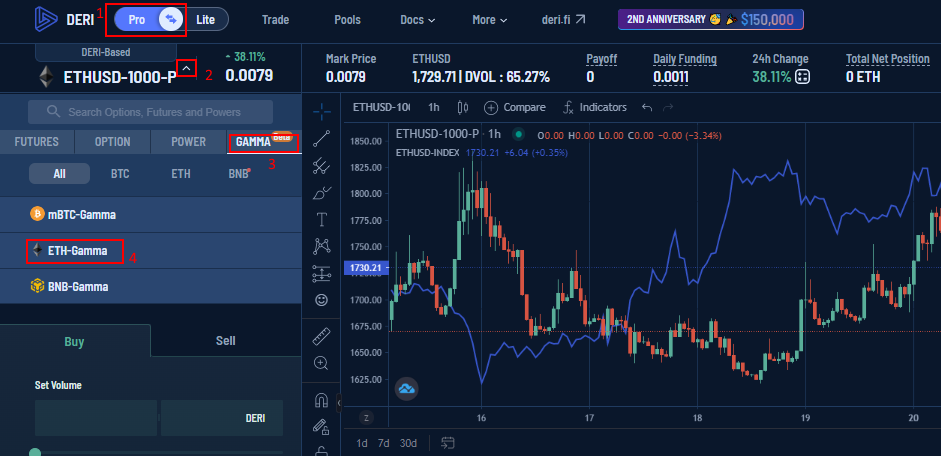Click the lock all drawings icon

click(322, 450)
